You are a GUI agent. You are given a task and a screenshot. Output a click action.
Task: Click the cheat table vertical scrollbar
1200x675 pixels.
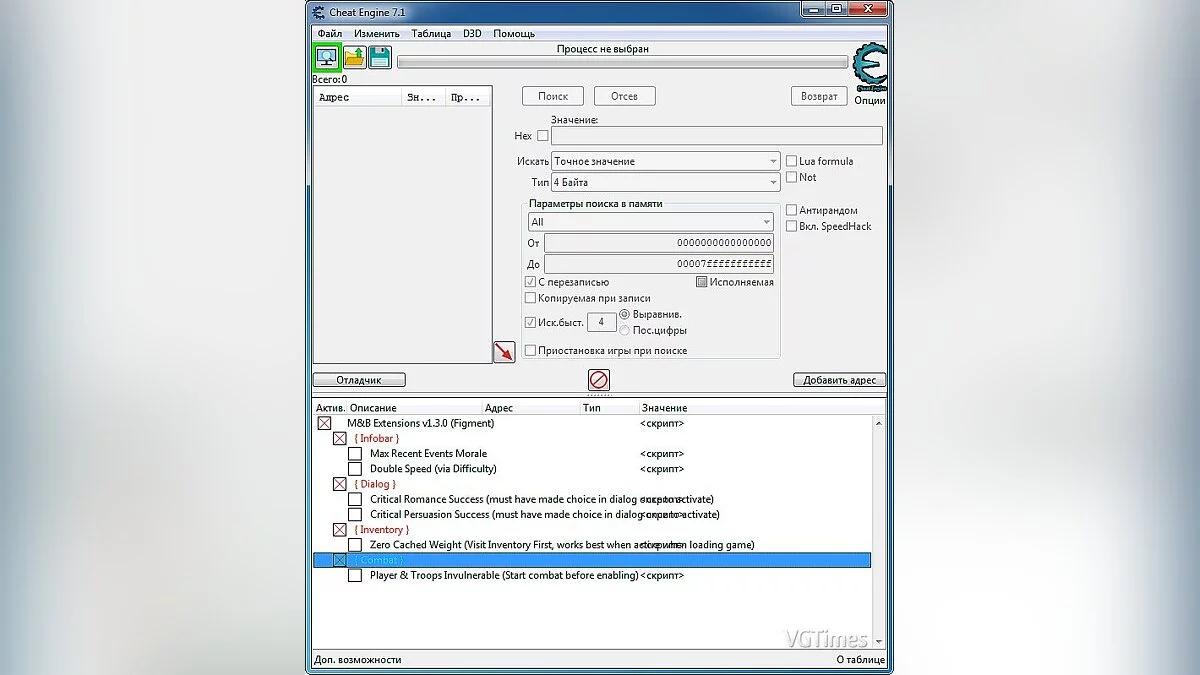[879, 531]
